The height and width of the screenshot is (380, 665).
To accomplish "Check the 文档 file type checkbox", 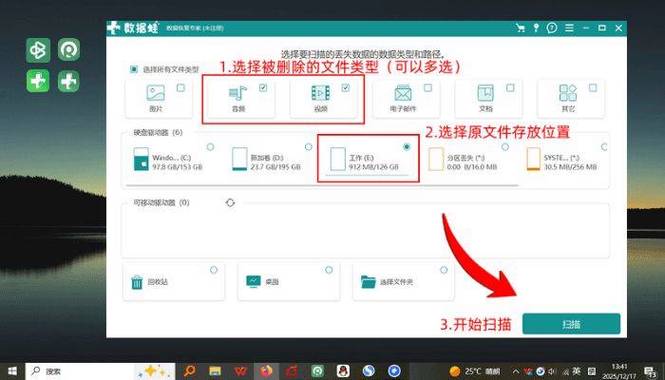I will pyautogui.click(x=510, y=88).
